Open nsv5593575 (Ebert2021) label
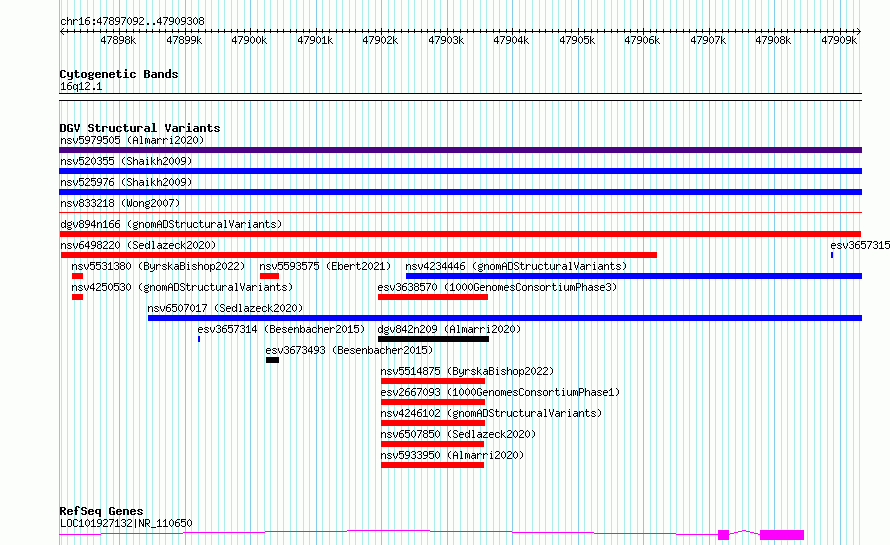 pyautogui.click(x=325, y=266)
